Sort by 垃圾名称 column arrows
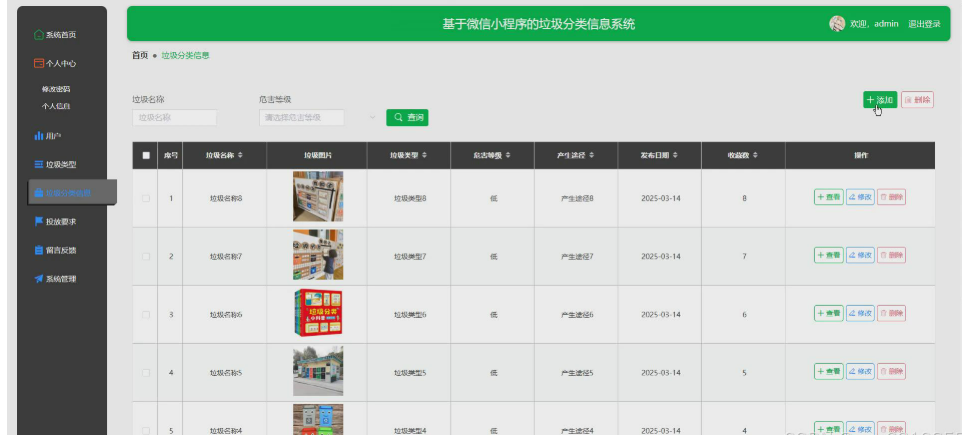 (x=240, y=156)
